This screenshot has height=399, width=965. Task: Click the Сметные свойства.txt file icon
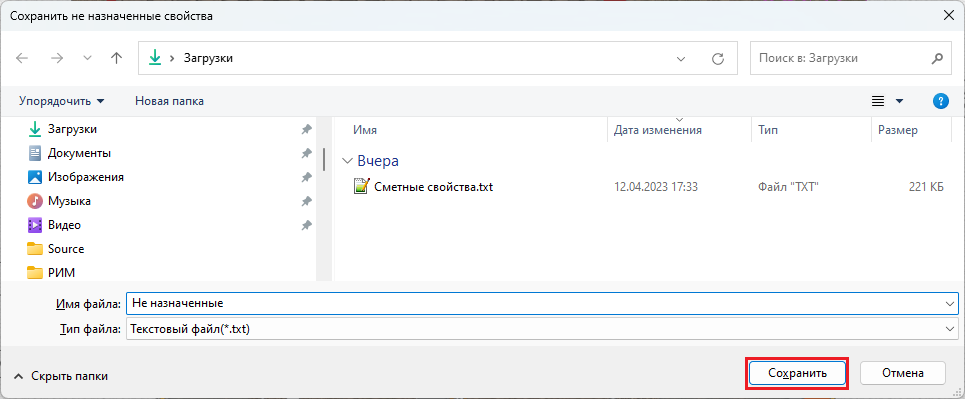click(x=361, y=187)
